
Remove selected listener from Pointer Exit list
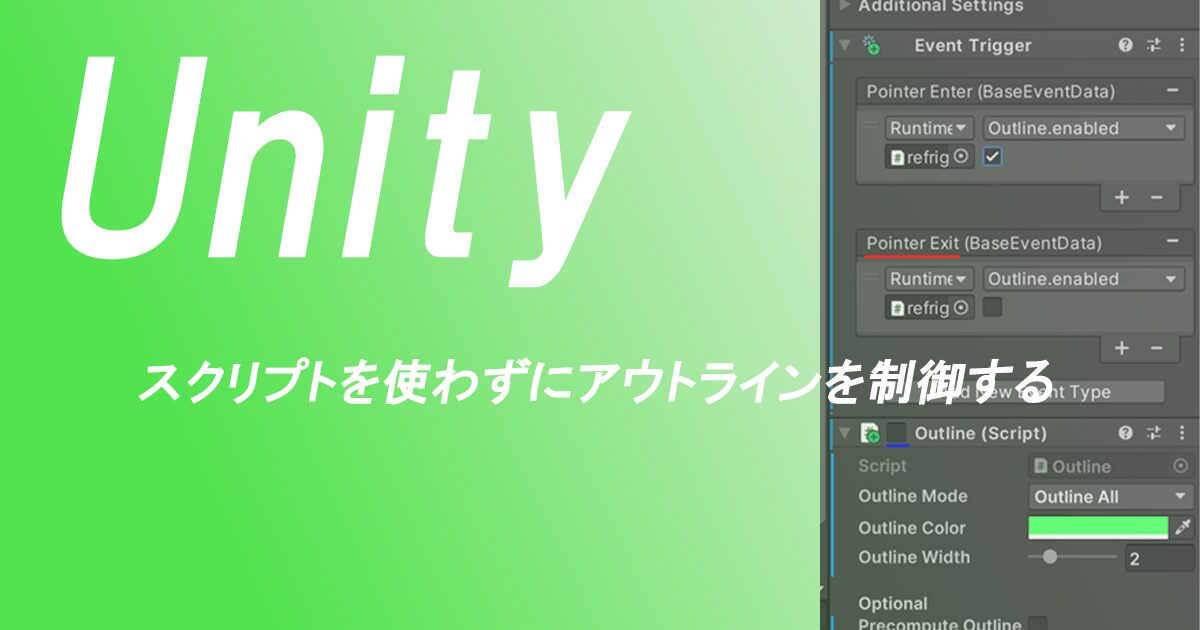pos(1157,348)
